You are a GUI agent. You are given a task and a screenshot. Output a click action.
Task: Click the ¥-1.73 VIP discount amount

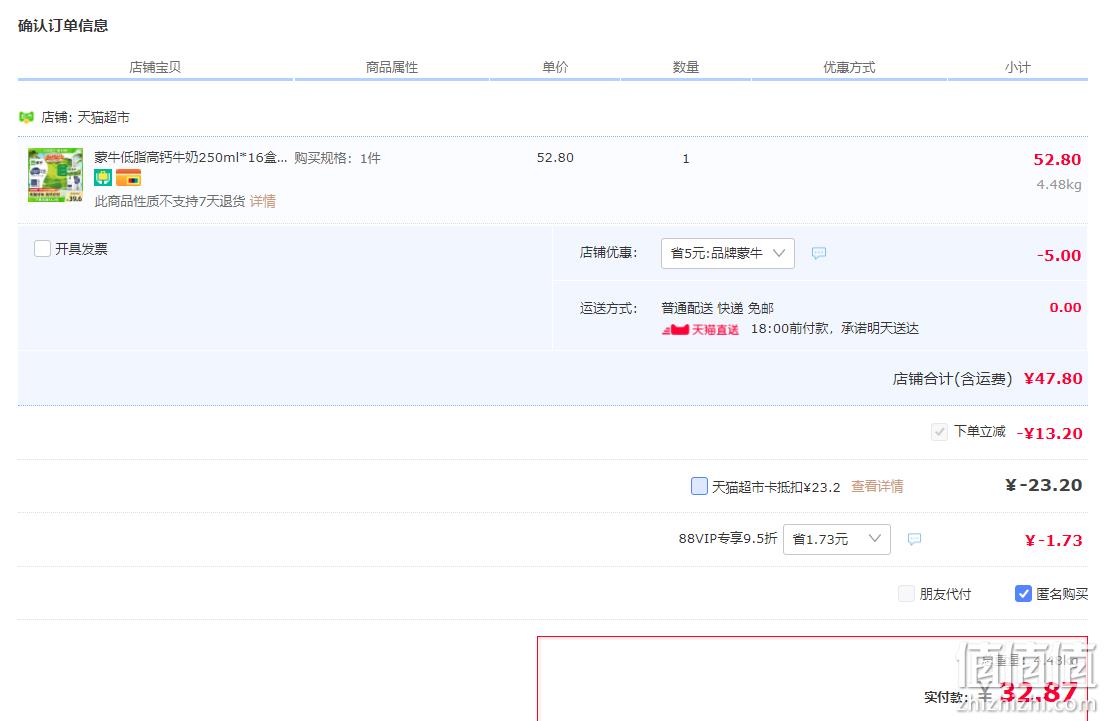click(1054, 540)
